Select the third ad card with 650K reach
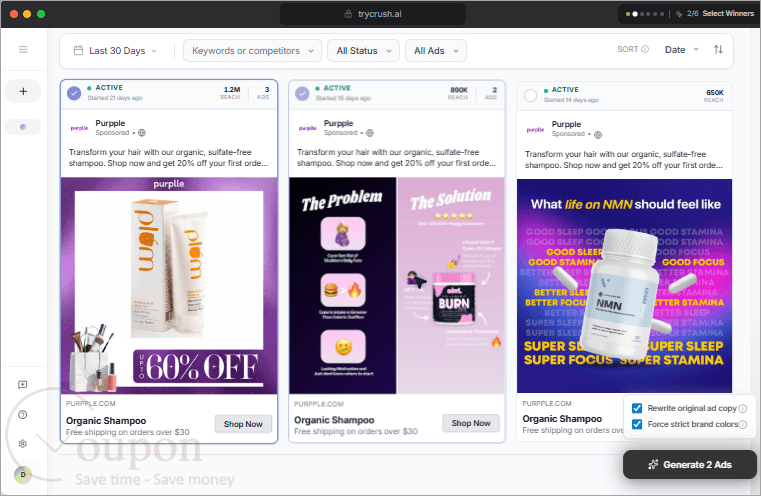Screen dimensions: 761x496 530,95
